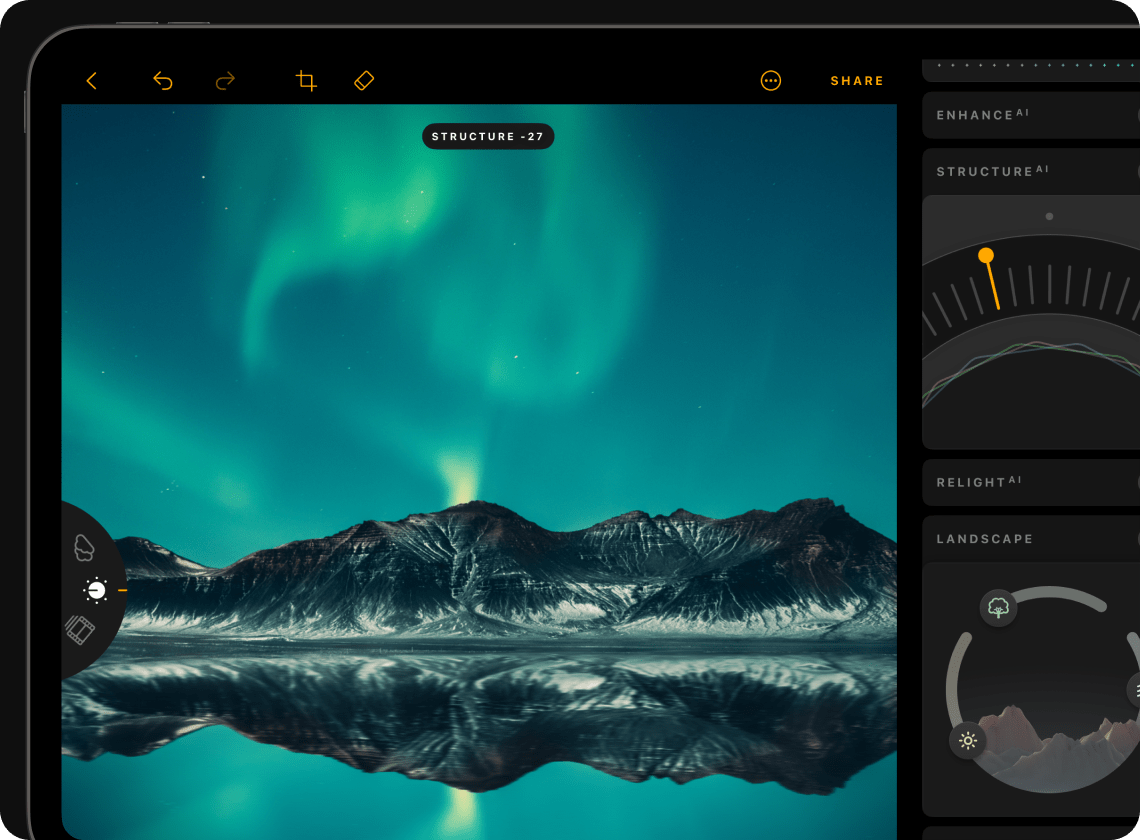This screenshot has height=840, width=1140.
Task: Select the Erase tool
Action: pos(364,81)
